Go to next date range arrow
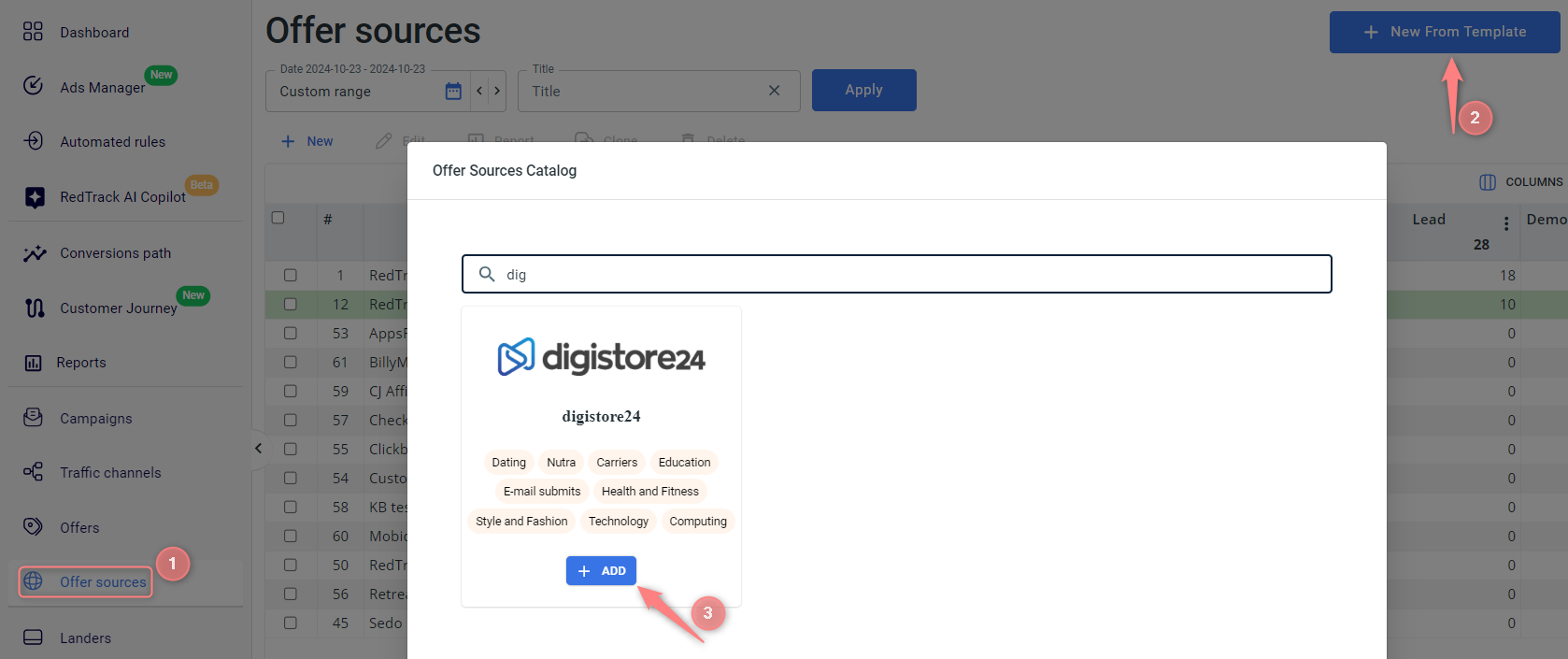The height and width of the screenshot is (659, 1568). pos(497,91)
